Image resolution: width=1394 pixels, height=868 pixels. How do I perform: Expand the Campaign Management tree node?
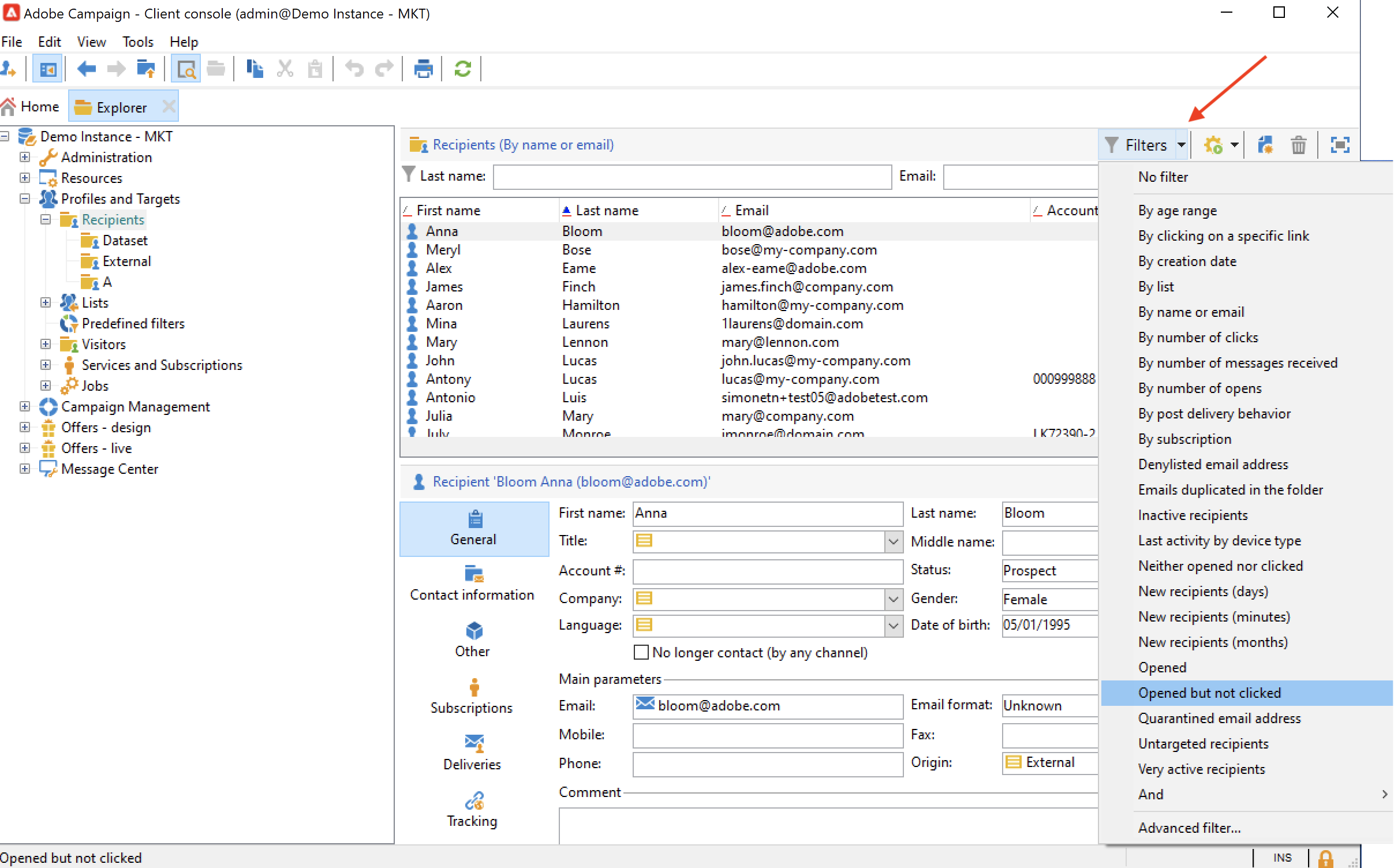click(x=25, y=407)
